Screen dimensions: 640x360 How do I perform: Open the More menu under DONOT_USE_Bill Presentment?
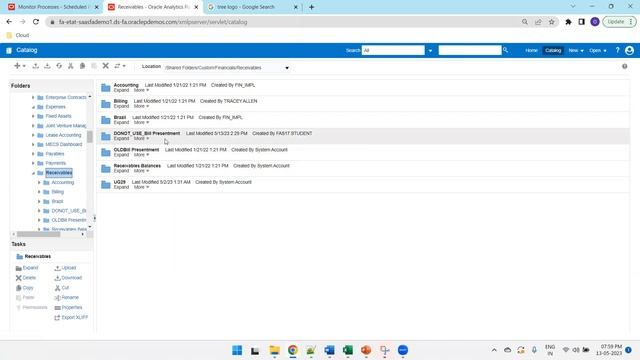[x=141, y=138]
